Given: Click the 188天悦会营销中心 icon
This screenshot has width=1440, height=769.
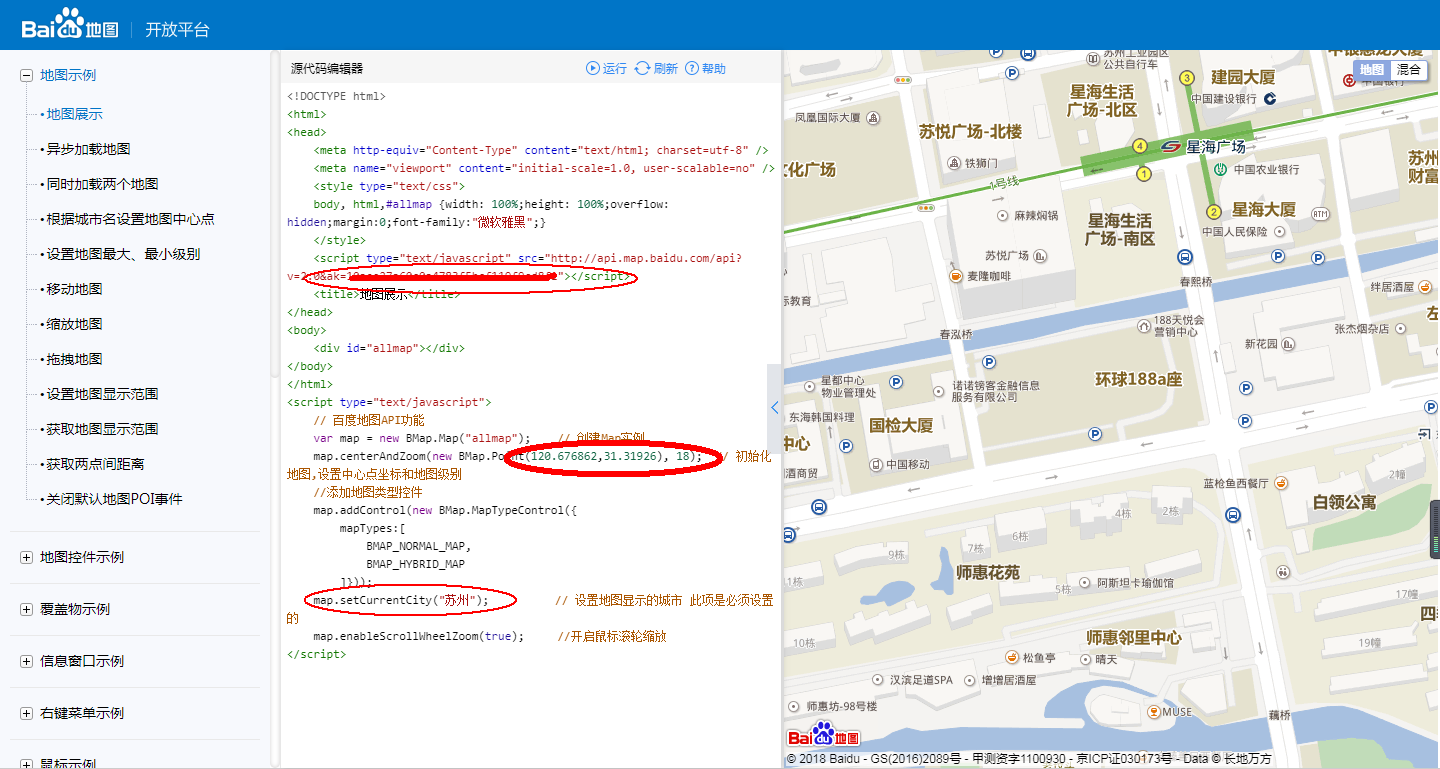Looking at the screenshot, I should click(1144, 325).
